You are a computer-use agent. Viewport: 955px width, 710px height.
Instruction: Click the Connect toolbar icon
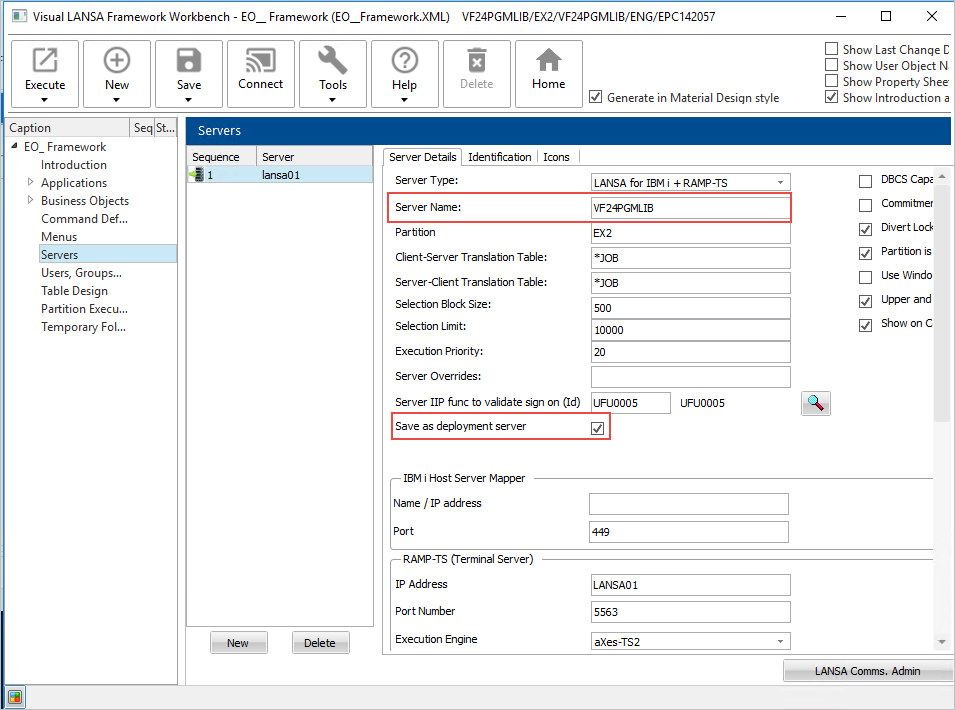coord(261,62)
